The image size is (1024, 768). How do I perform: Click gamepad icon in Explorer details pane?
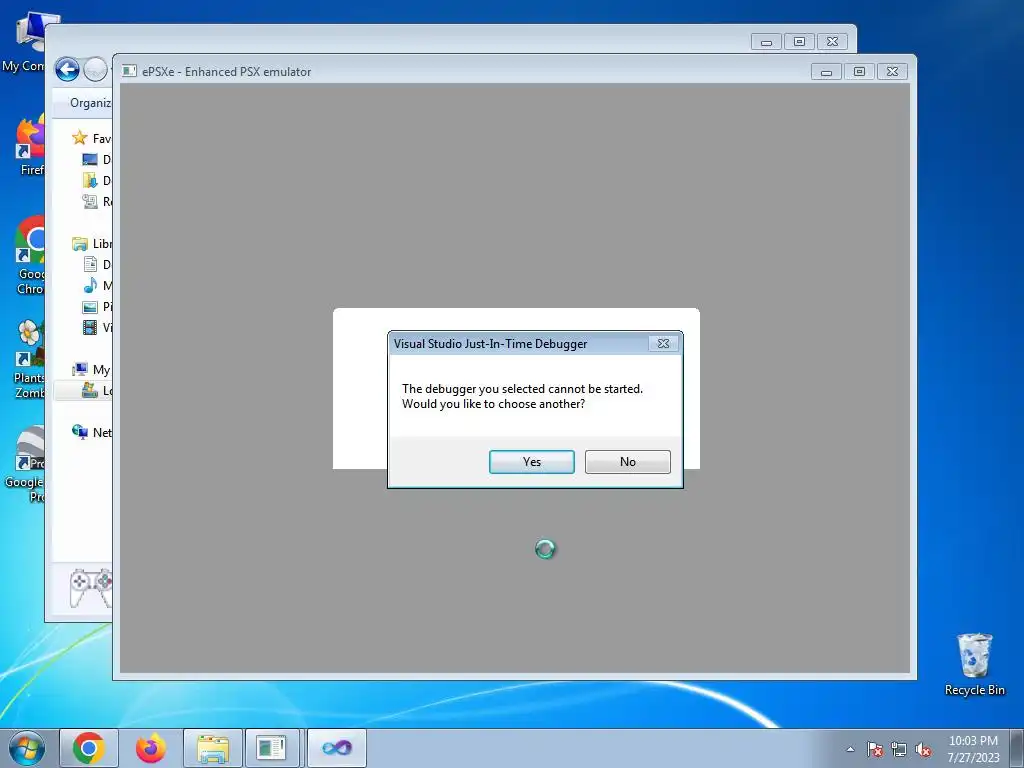pos(91,586)
